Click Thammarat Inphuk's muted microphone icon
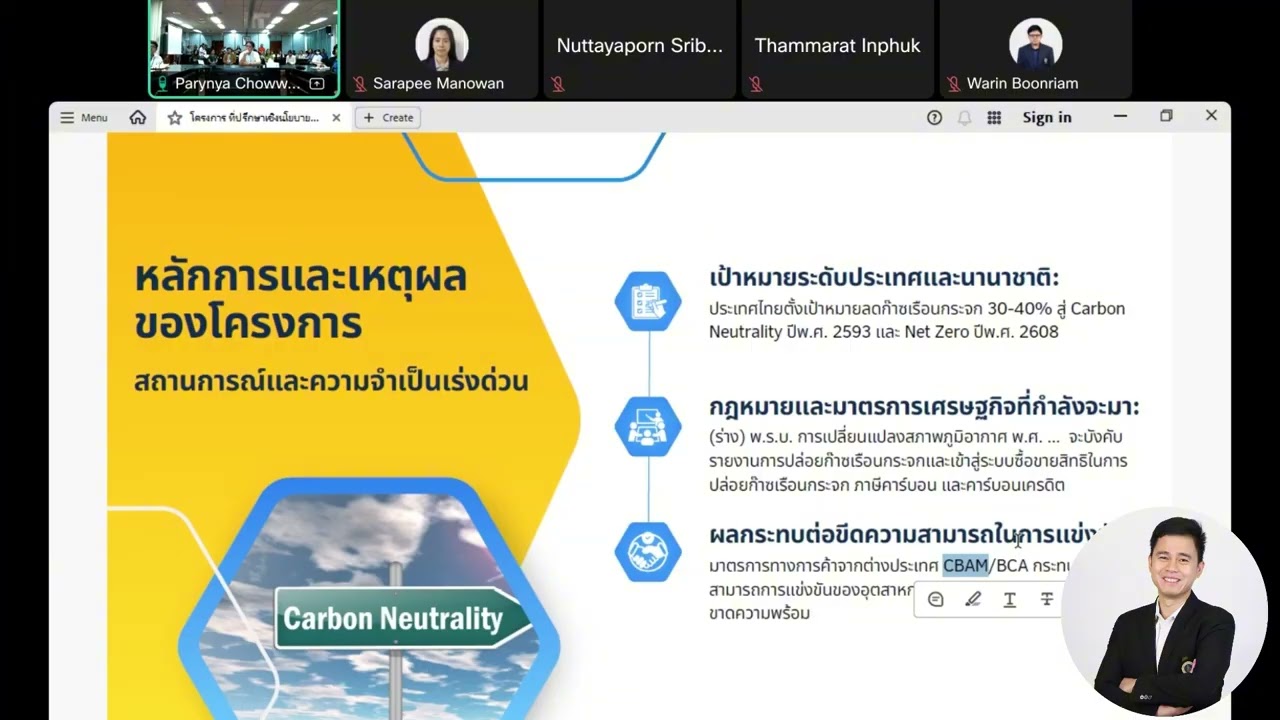This screenshot has height=720, width=1280. [756, 84]
